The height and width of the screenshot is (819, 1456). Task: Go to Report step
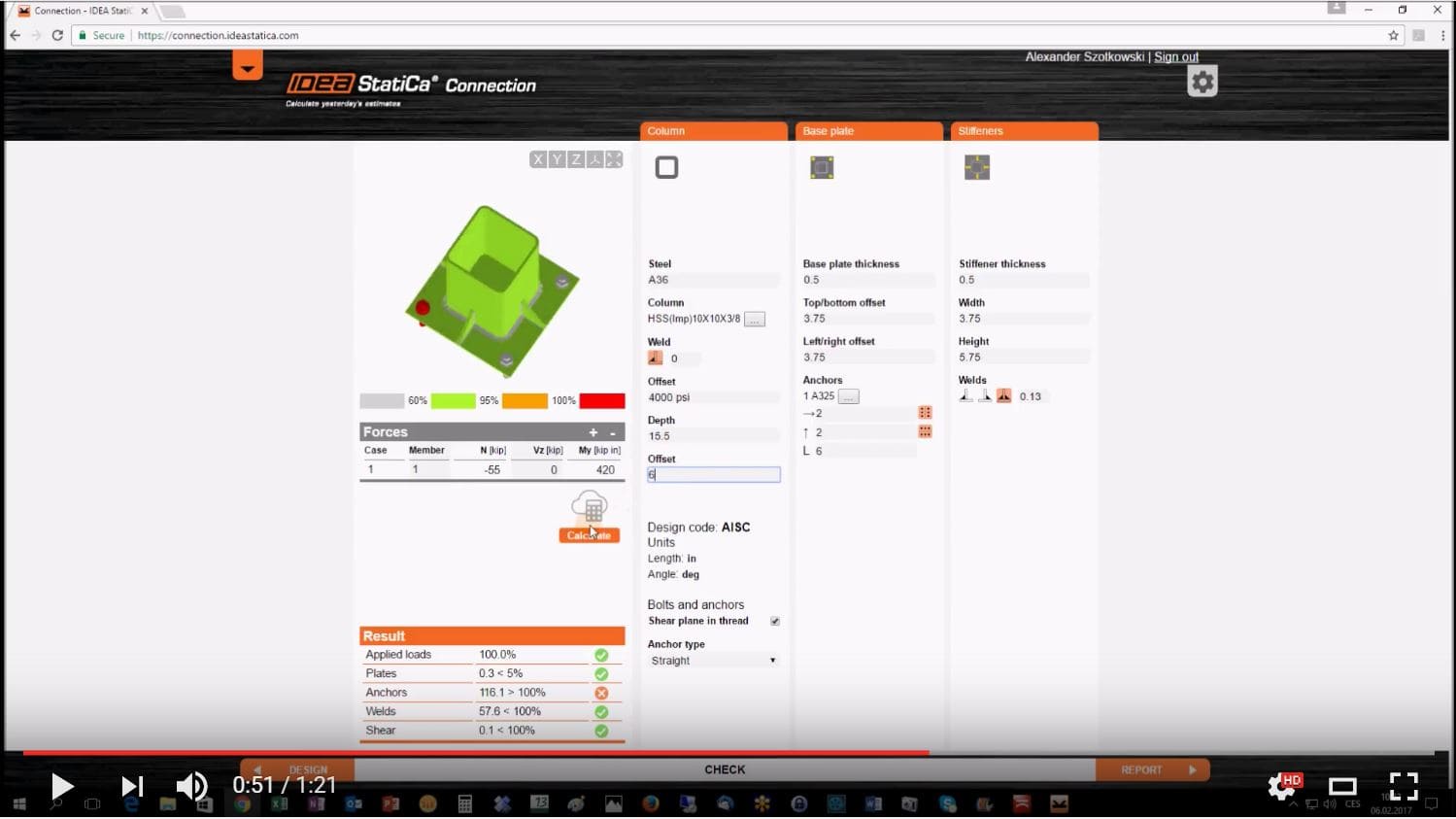point(1152,769)
